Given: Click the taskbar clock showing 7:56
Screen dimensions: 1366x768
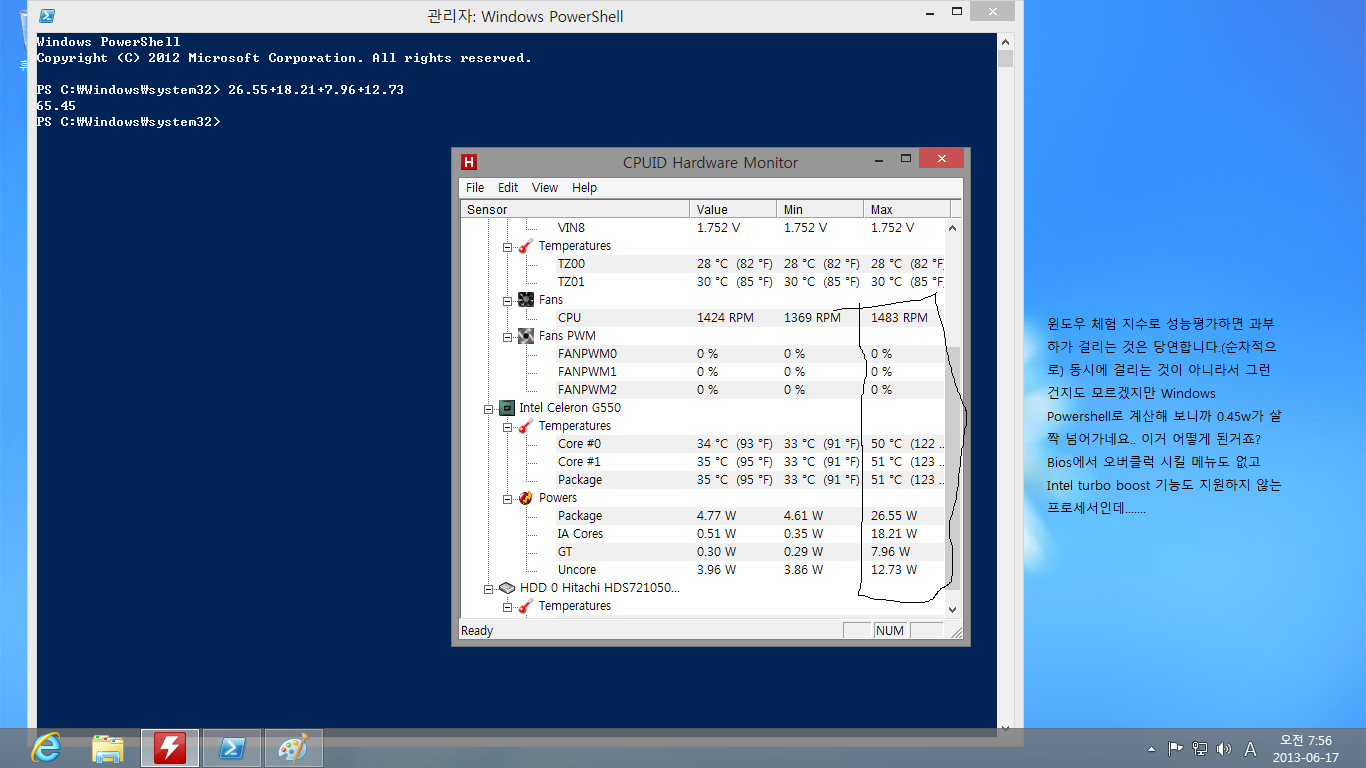Looking at the screenshot, I should tap(1306, 748).
